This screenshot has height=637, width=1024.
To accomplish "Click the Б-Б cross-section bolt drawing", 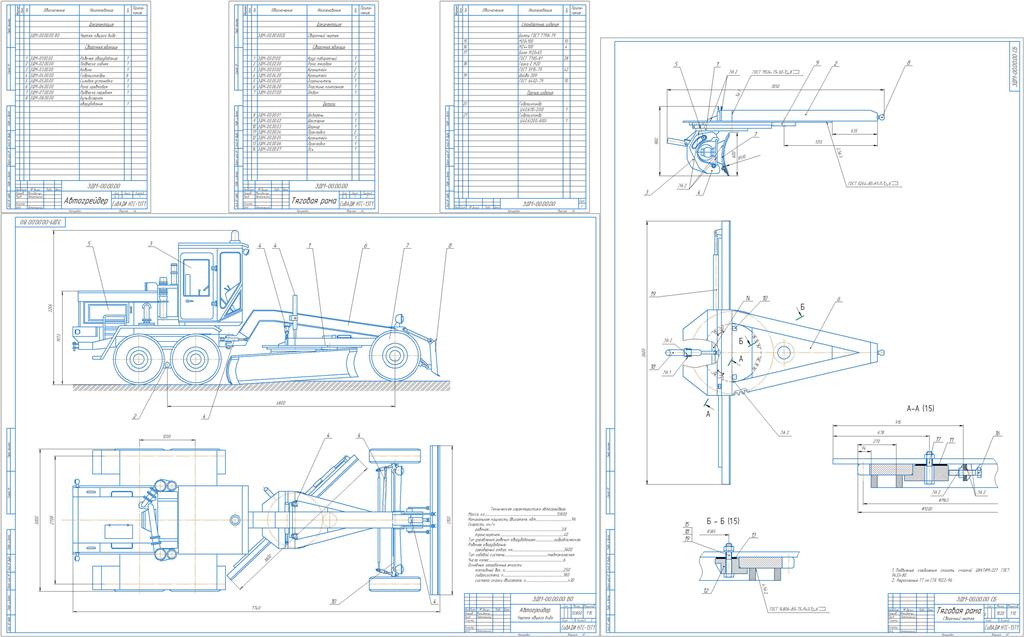I will click(x=751, y=562).
